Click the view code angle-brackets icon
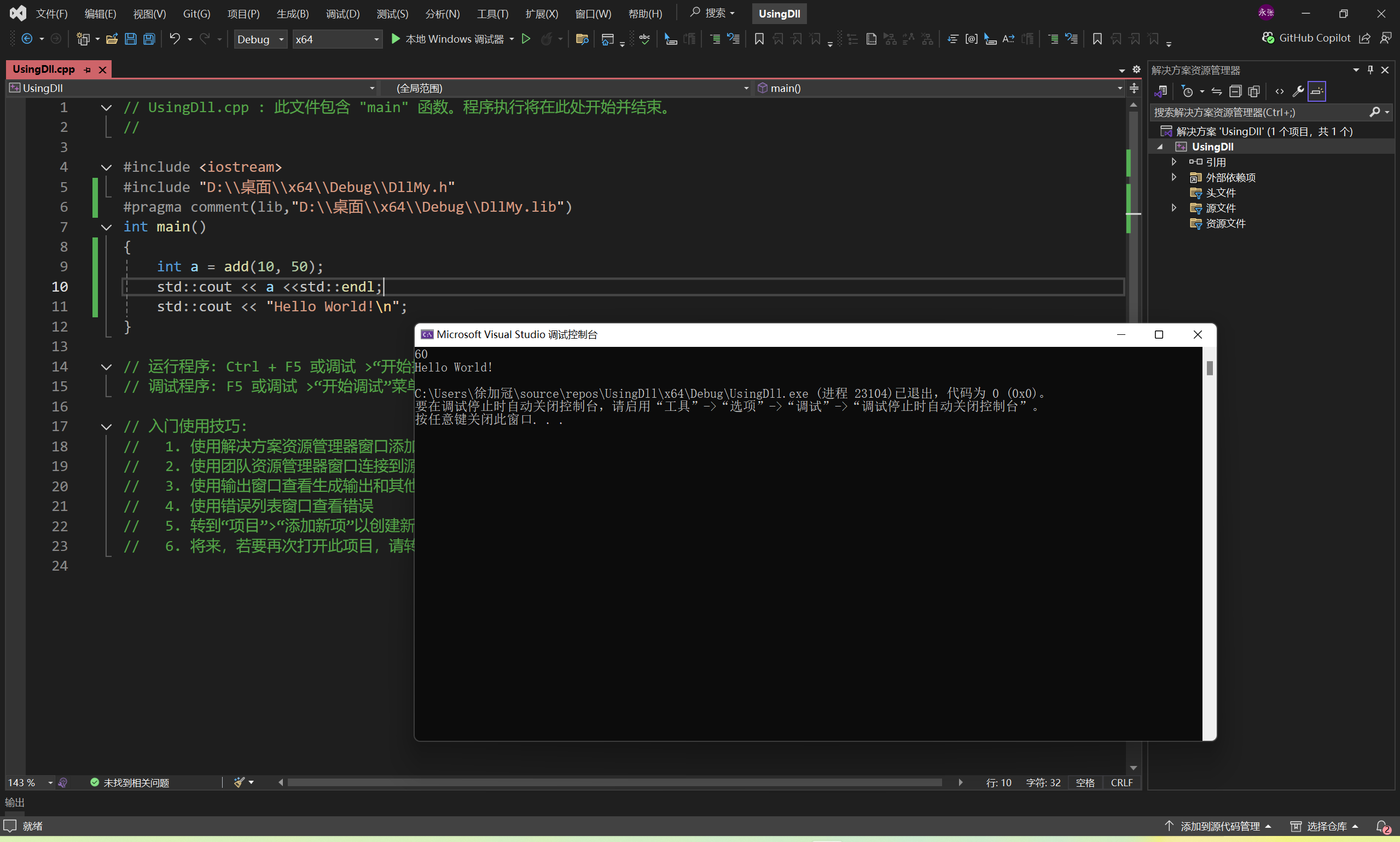1400x842 pixels. coord(1280,91)
